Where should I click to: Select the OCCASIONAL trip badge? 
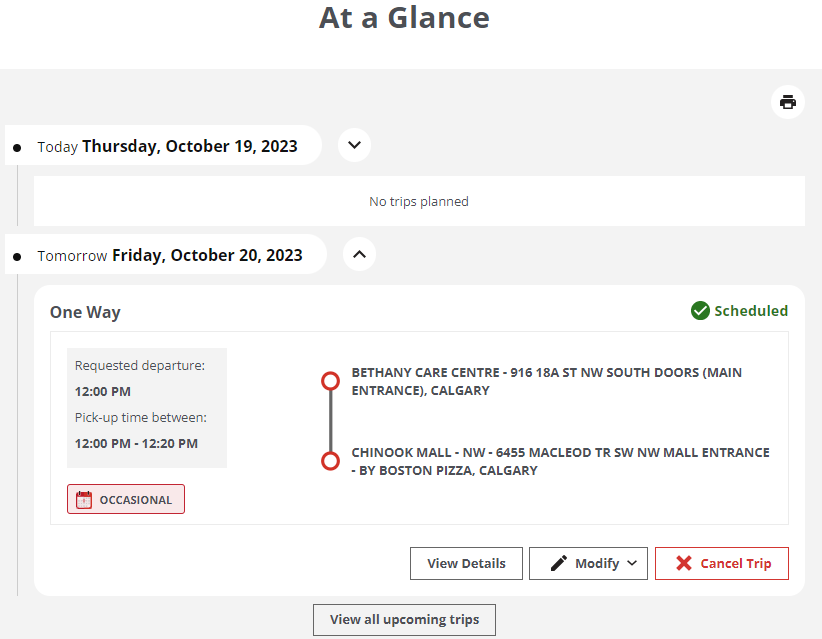[x=125, y=499]
